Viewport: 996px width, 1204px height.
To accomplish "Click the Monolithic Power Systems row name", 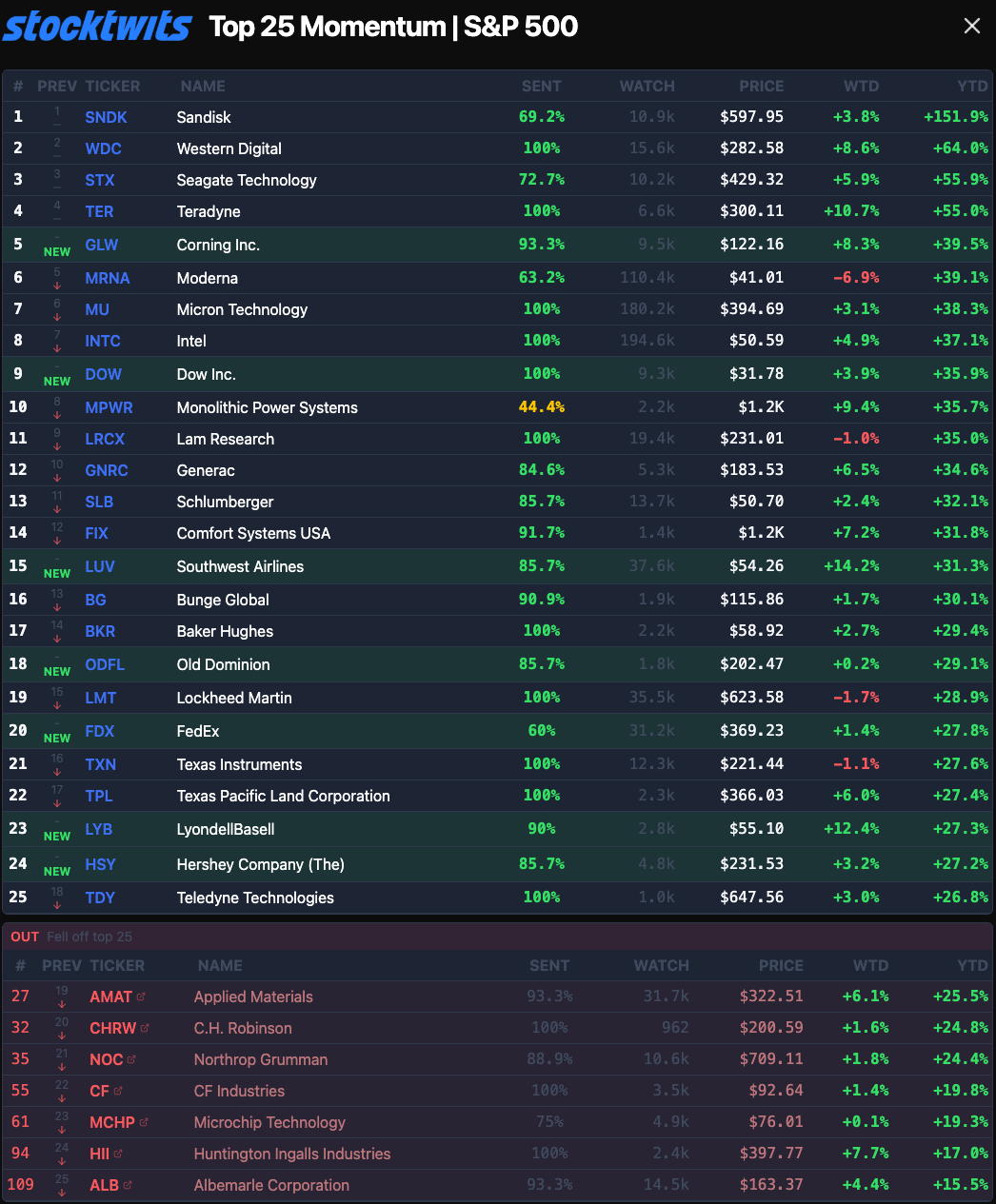I will pos(267,407).
